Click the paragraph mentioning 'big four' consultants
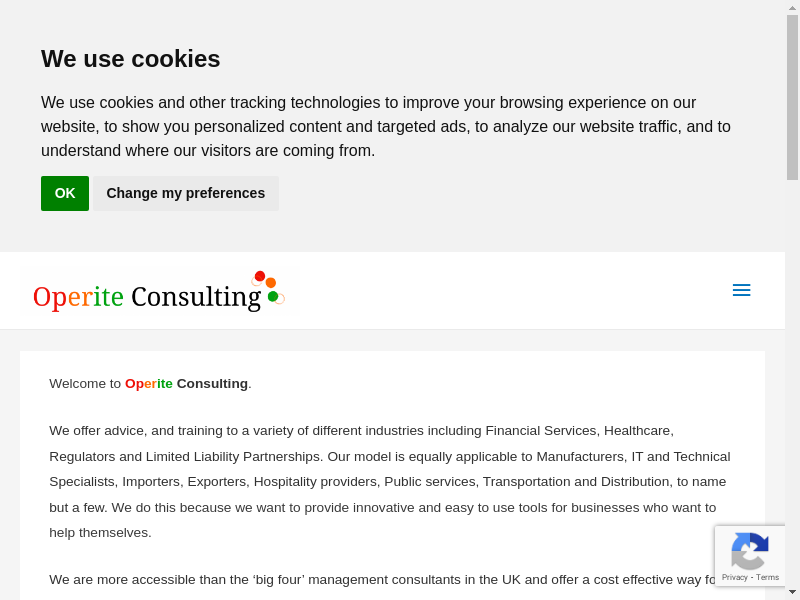Viewport: 800px width, 600px height. coord(380,579)
